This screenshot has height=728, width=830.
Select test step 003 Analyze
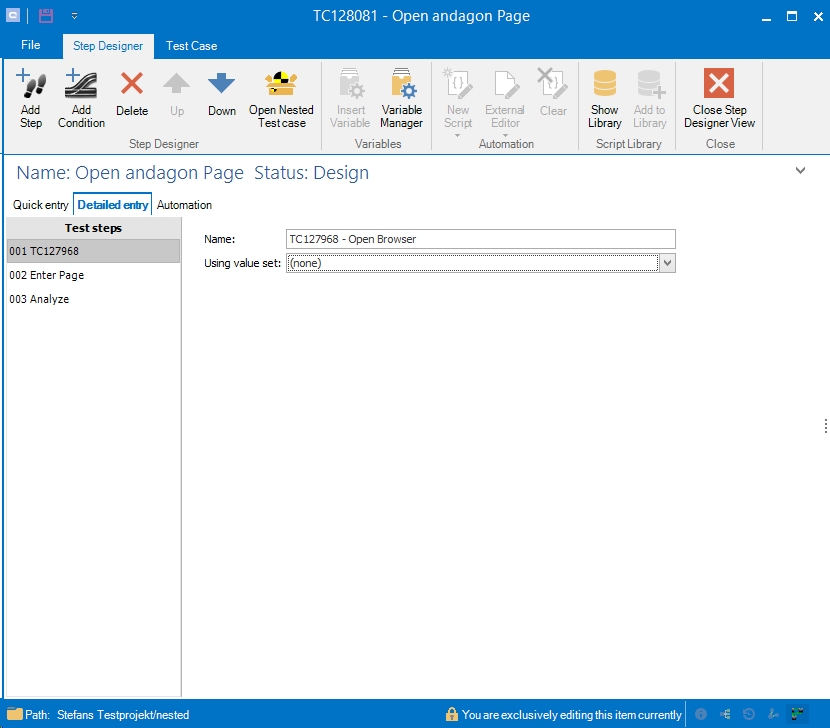pyautogui.click(x=39, y=299)
